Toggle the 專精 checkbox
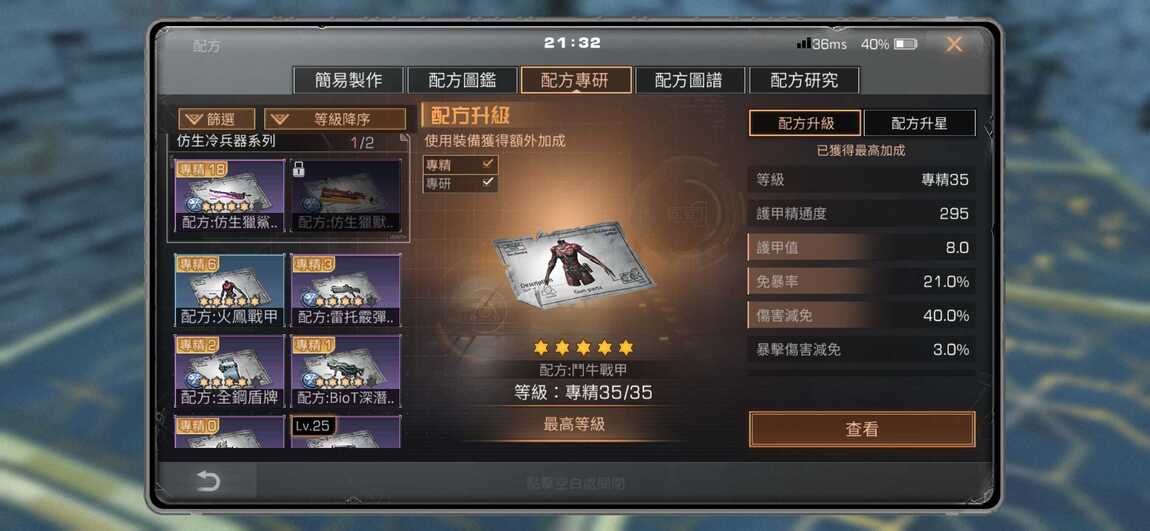This screenshot has width=1150, height=531. point(461,165)
